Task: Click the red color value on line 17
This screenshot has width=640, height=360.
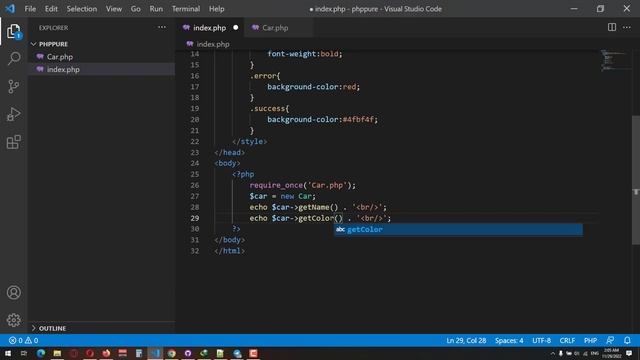Action: pos(349,87)
